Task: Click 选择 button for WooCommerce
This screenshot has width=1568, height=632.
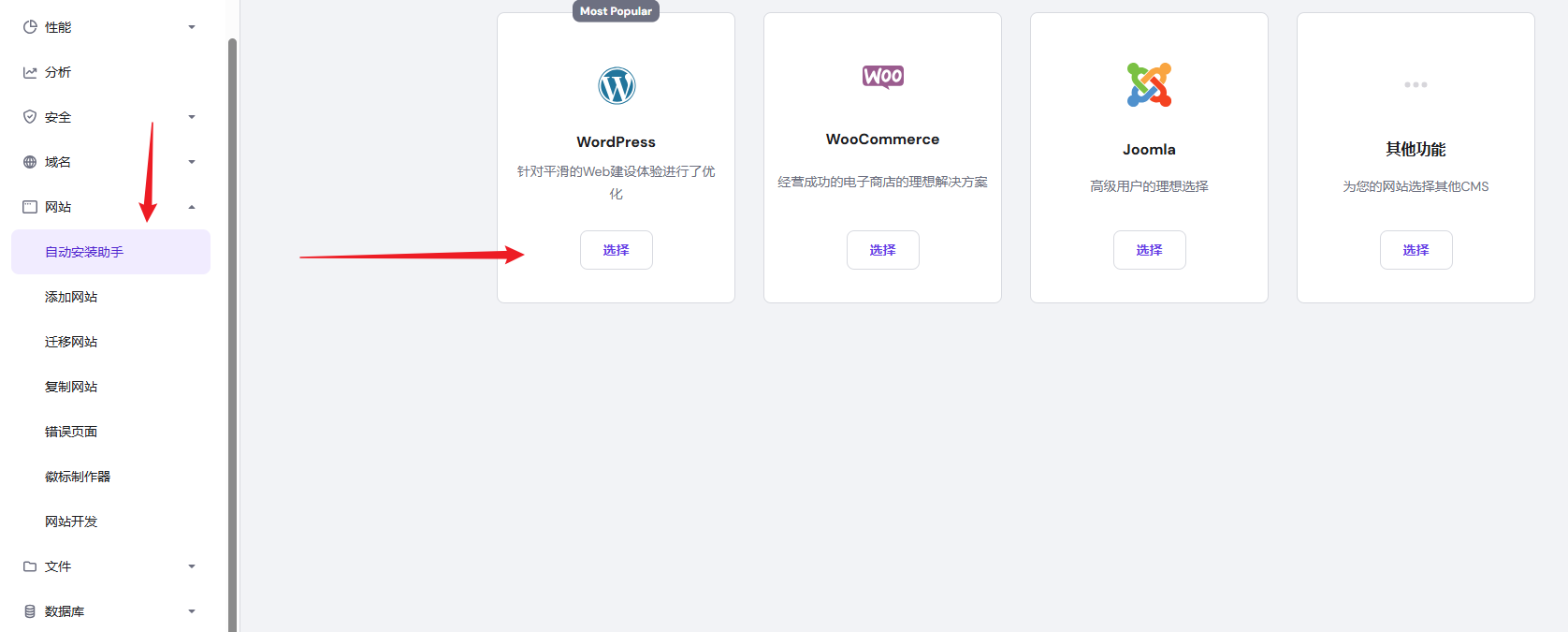Action: pyautogui.click(x=883, y=250)
